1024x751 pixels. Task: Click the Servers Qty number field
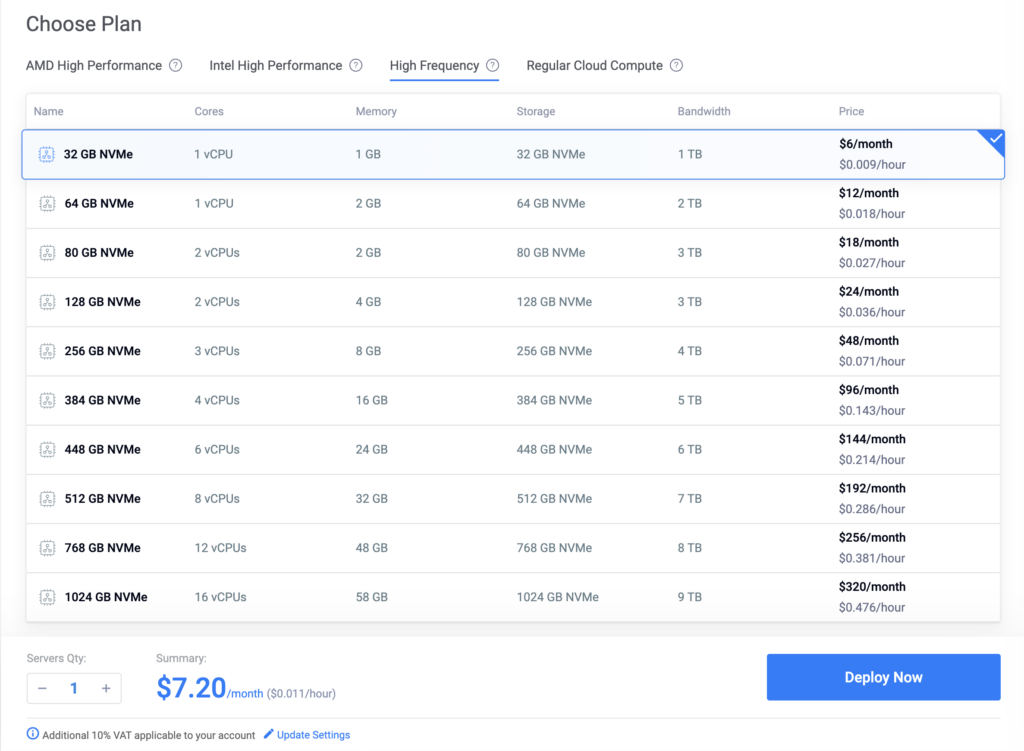74,688
